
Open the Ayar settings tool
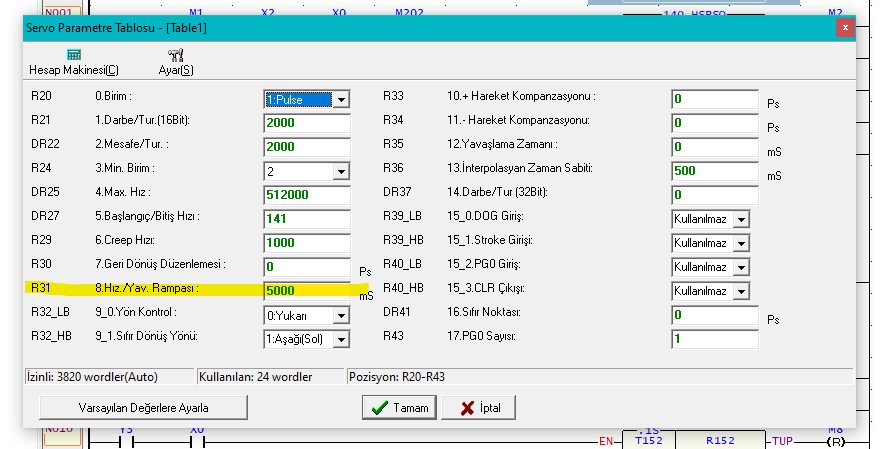pyautogui.click(x=176, y=62)
